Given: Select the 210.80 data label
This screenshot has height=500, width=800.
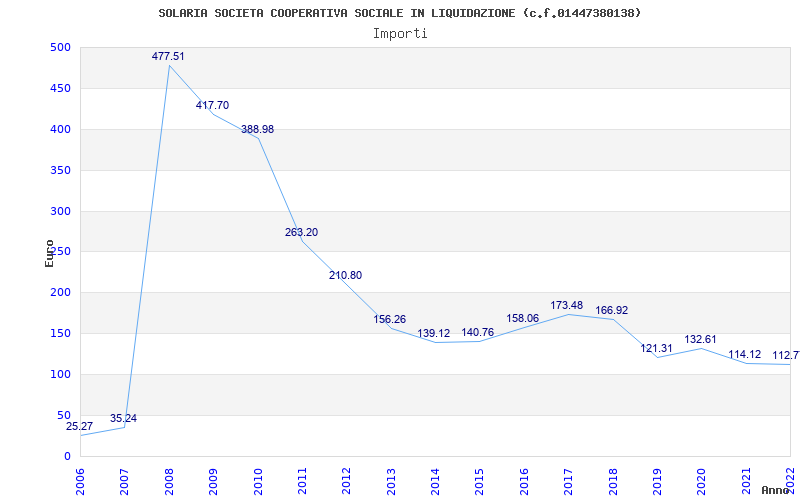Looking at the screenshot, I should click(345, 276).
